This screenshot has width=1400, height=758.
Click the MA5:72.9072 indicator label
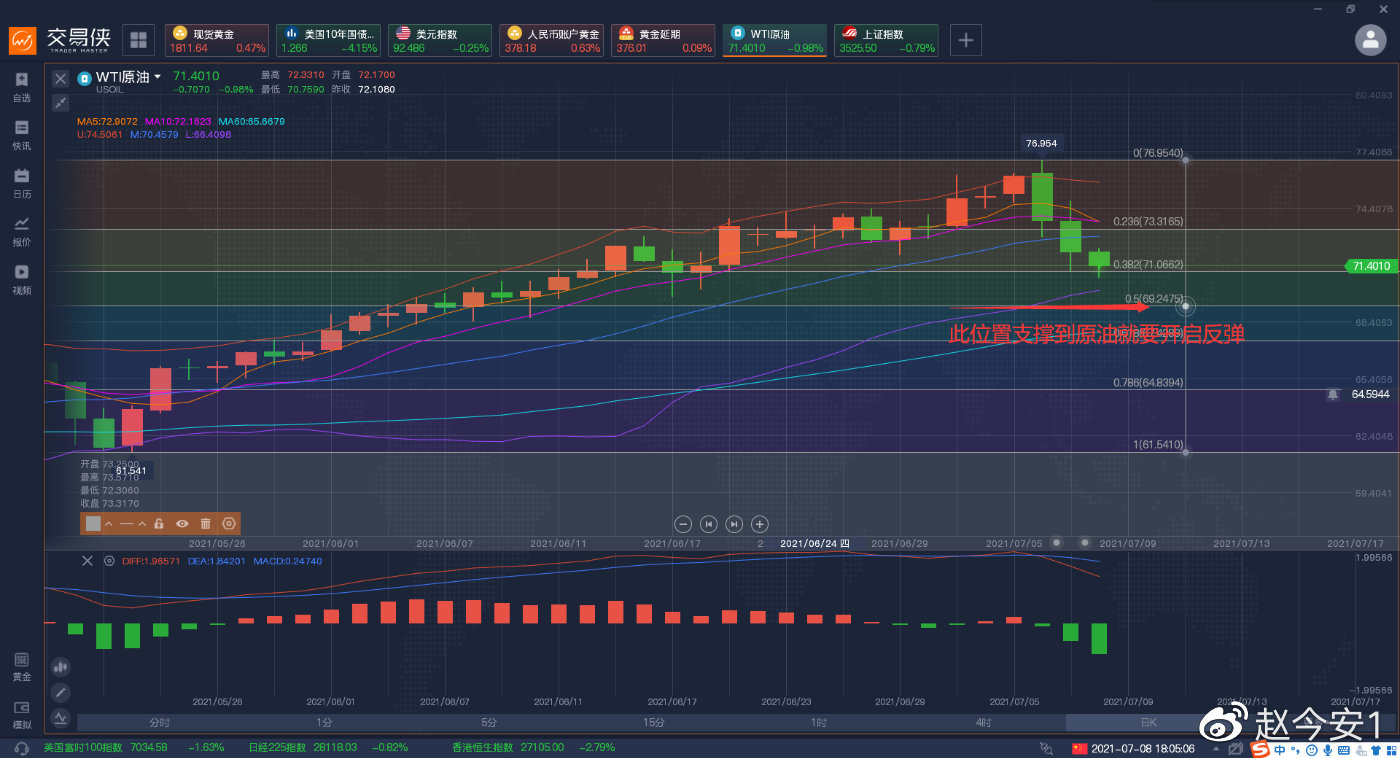point(108,121)
